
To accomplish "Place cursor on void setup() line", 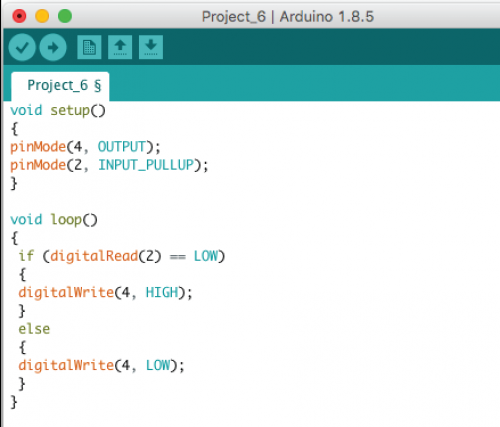I will tap(58, 110).
